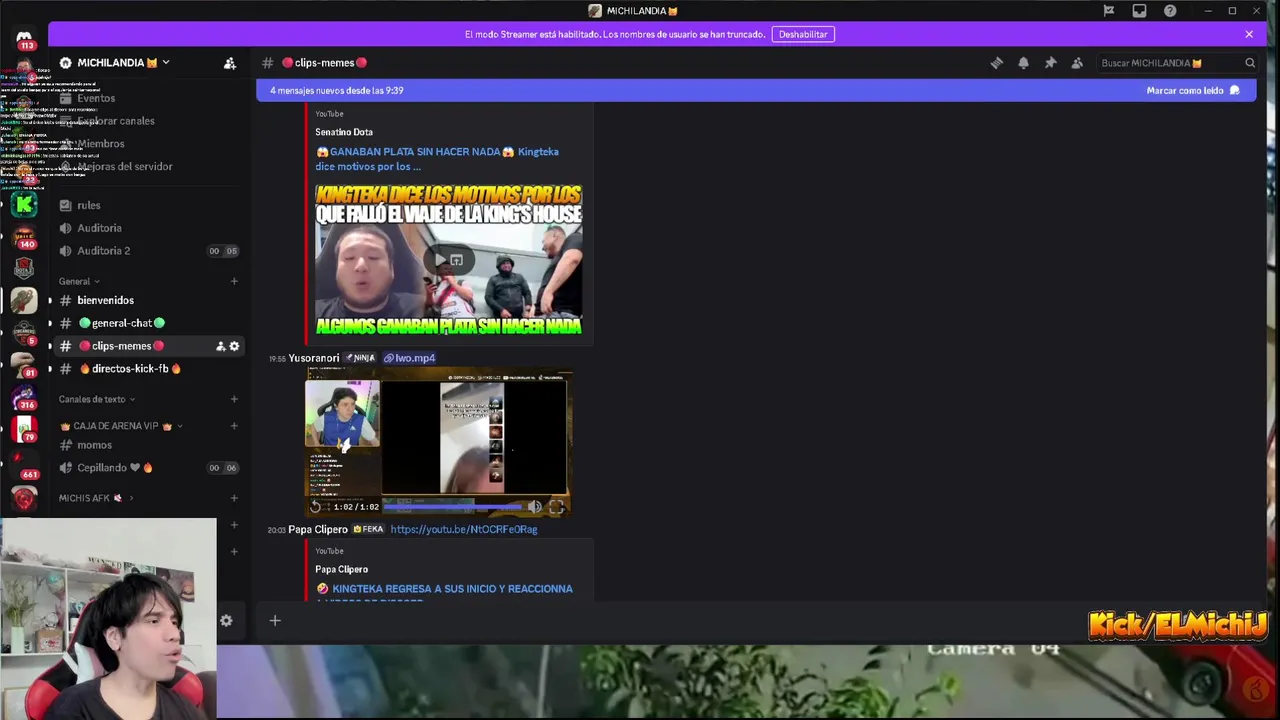
Task: Open the lwo.mp4 file link
Action: tap(409, 358)
